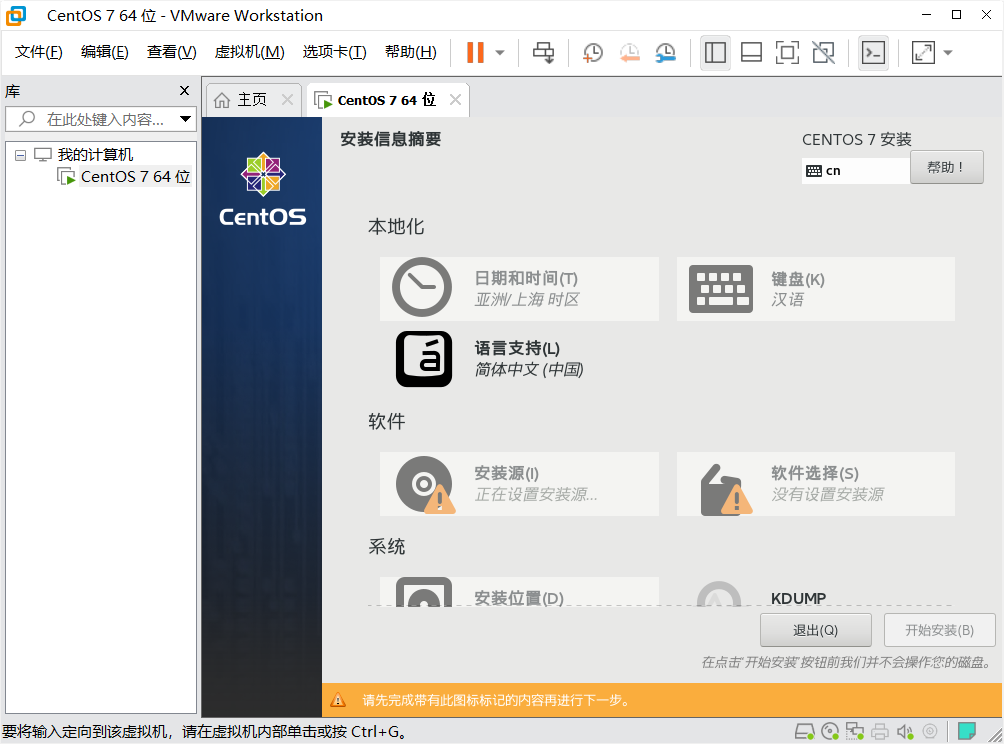Viewport: 1004px width, 744px height.
Task: Open the 编辑(E) menu
Action: click(x=104, y=52)
